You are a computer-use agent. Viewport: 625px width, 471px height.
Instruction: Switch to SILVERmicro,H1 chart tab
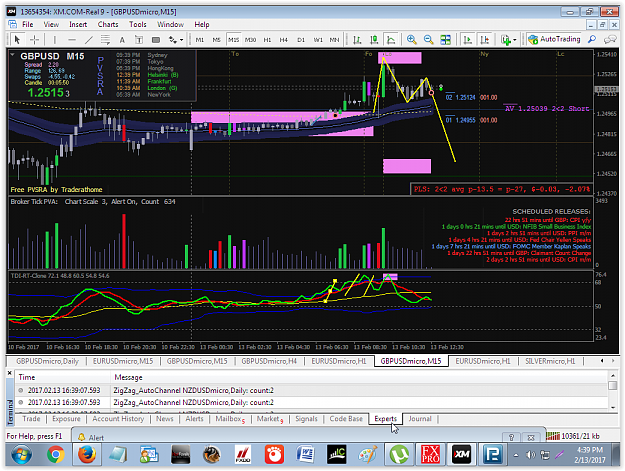point(550,361)
